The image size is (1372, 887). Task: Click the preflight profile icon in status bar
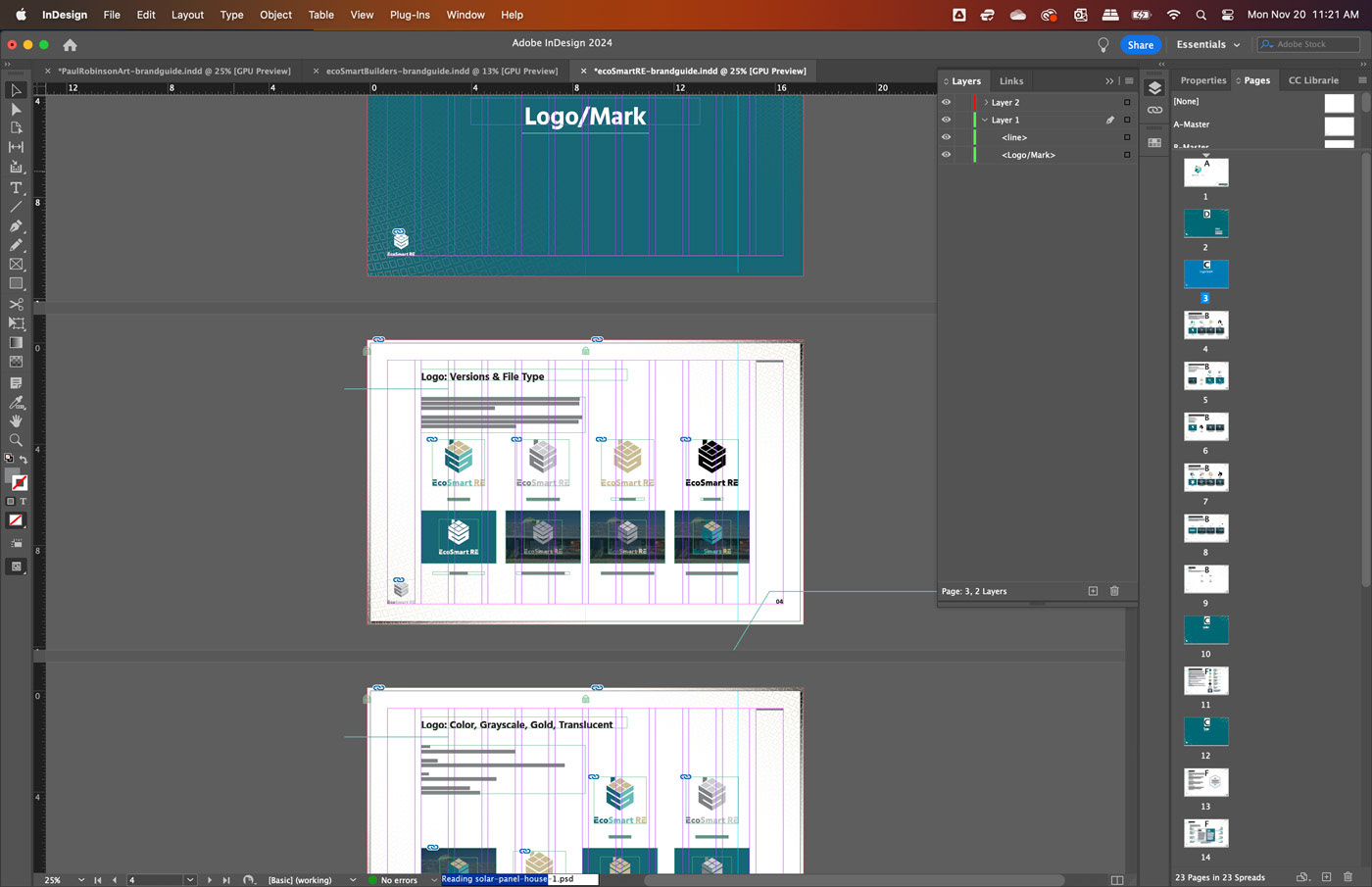249,880
